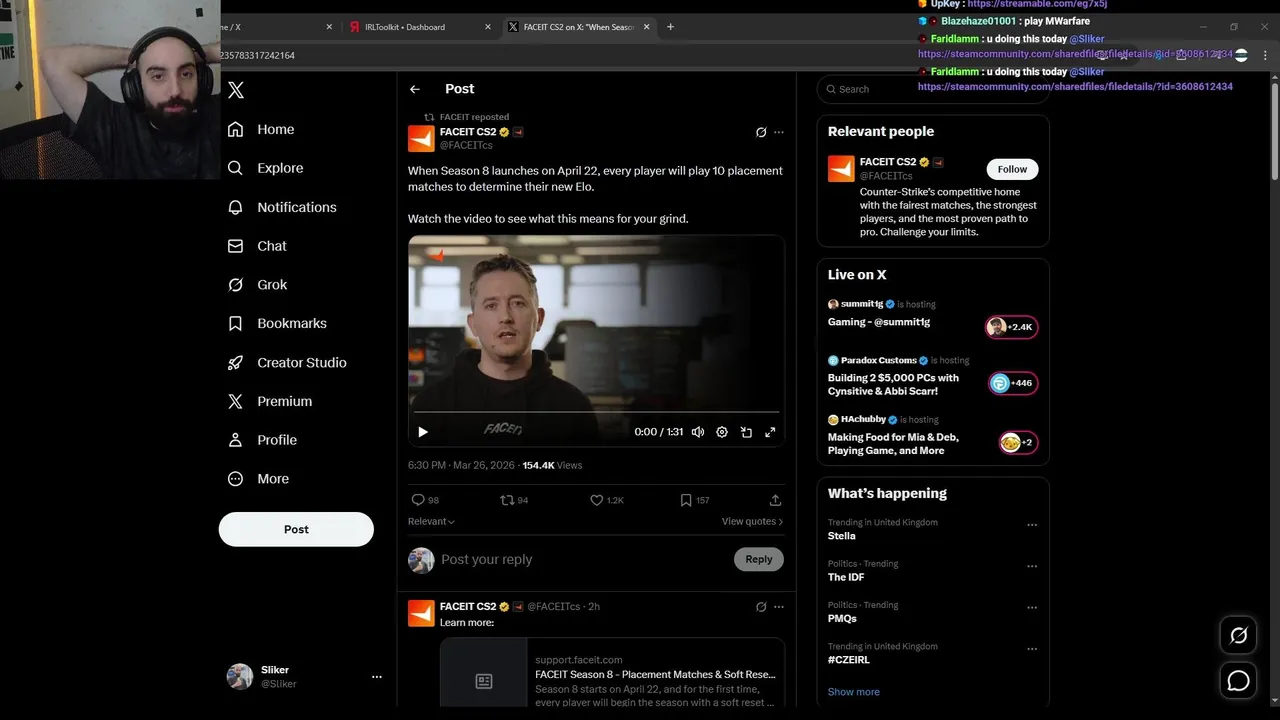Mute the video volume
1280x720 pixels.
698,432
